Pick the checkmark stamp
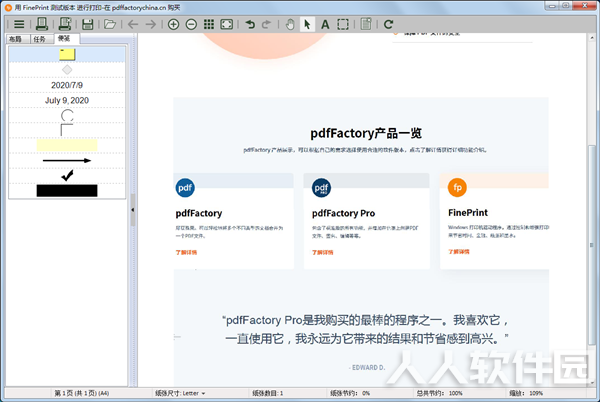This screenshot has width=600, height=402. tap(67, 176)
